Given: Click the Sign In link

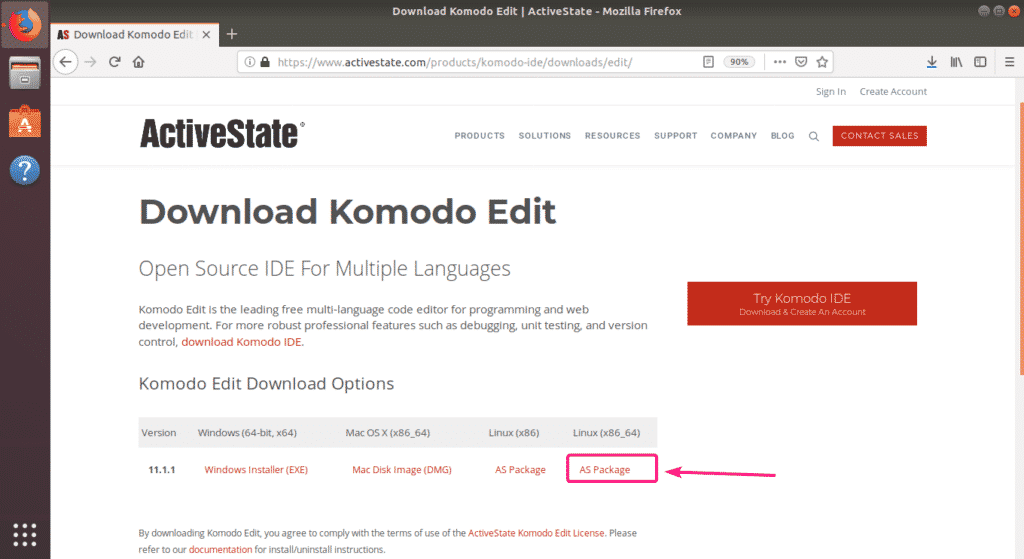Looking at the screenshot, I should [831, 91].
